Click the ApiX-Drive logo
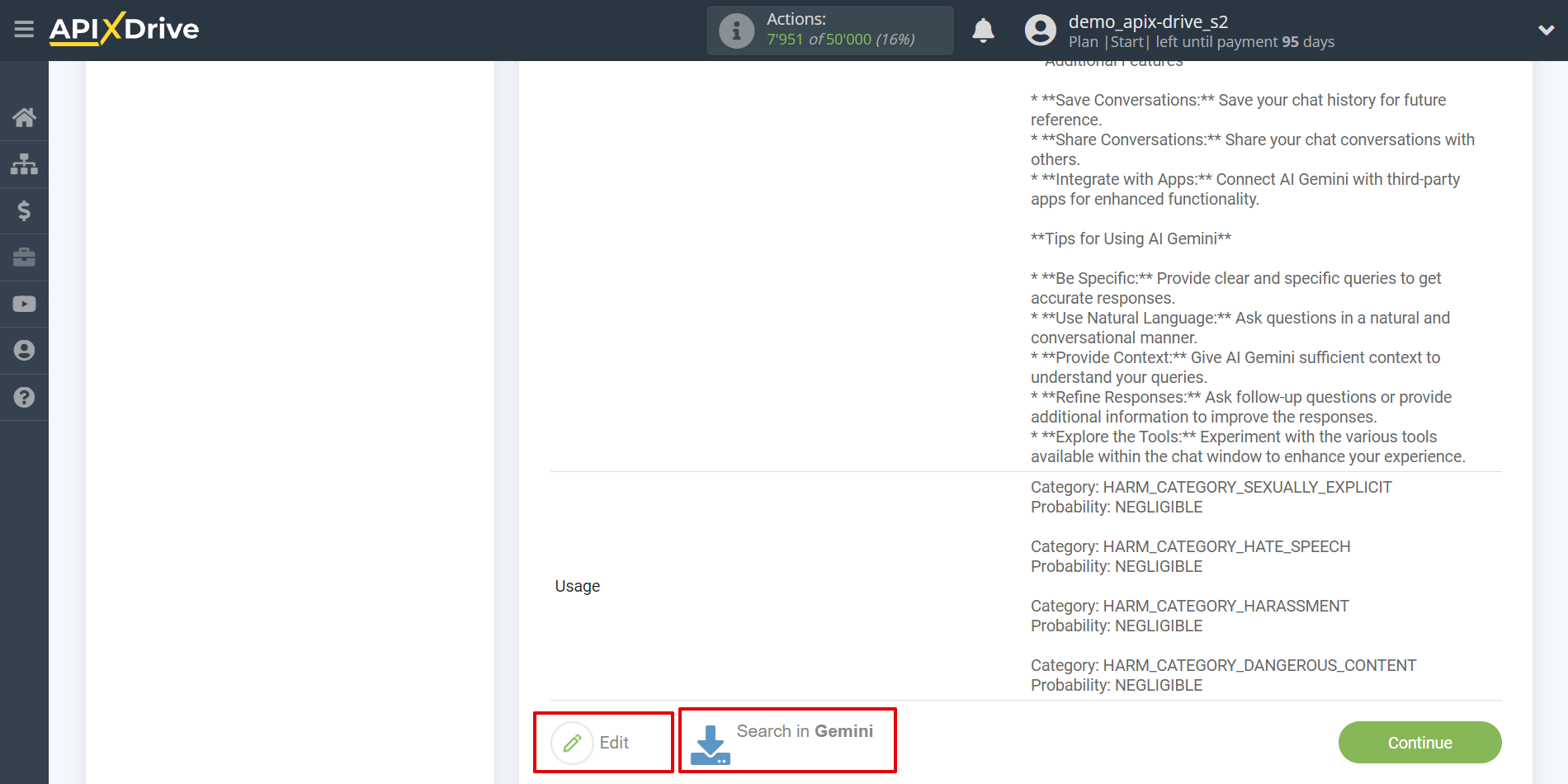 pos(124,29)
